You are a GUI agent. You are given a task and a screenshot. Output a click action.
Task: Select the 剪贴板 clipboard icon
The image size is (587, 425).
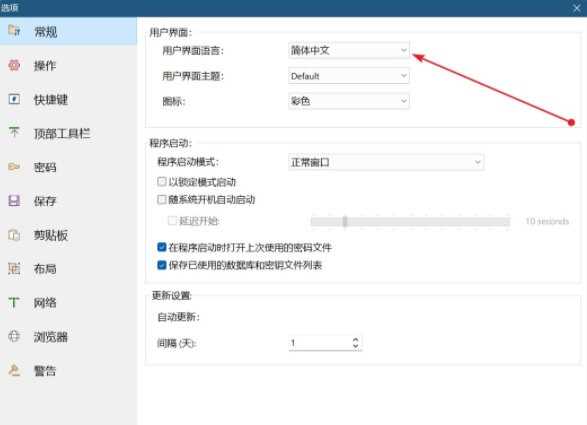pyautogui.click(x=14, y=235)
